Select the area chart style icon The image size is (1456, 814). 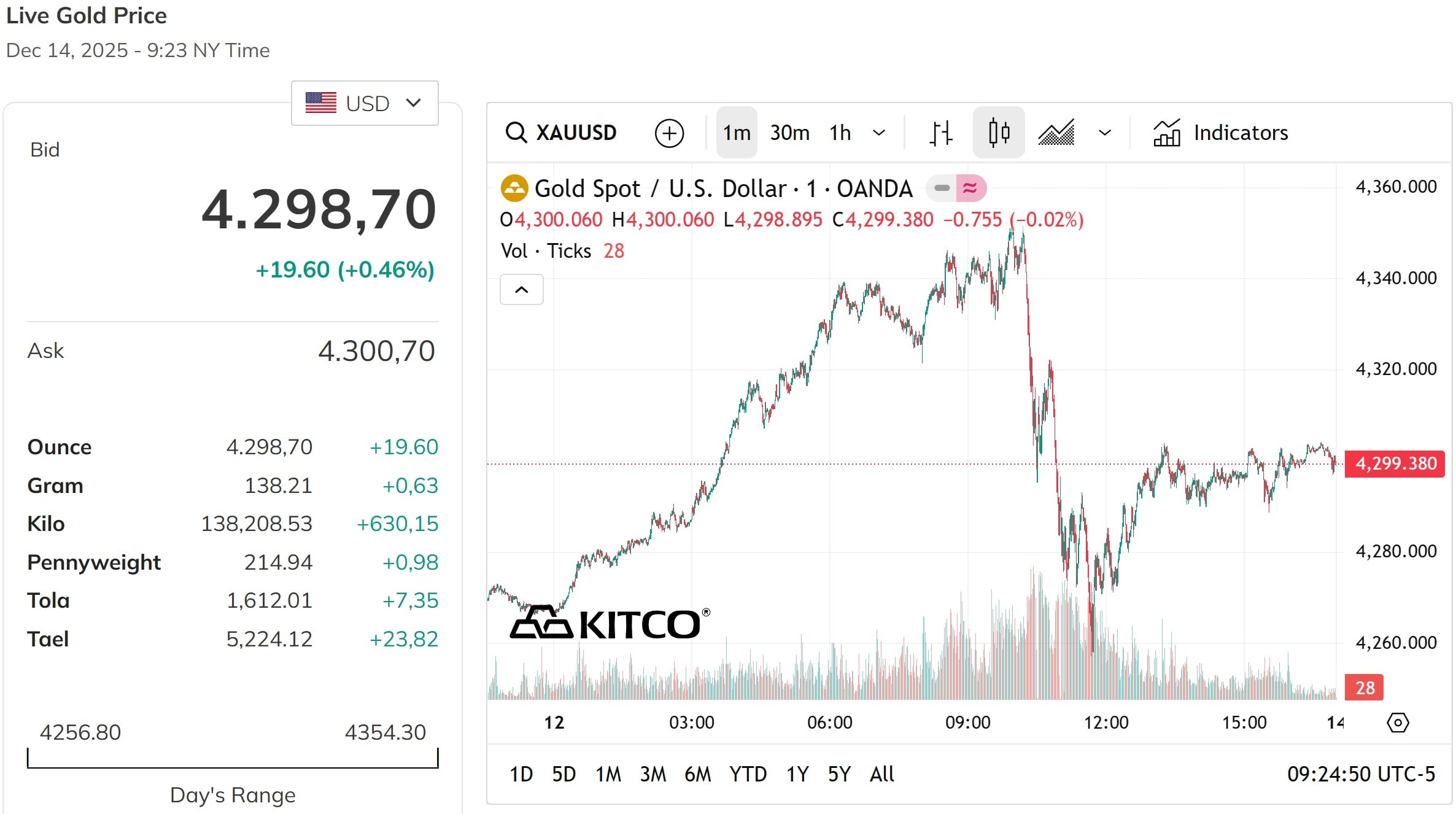point(1056,133)
